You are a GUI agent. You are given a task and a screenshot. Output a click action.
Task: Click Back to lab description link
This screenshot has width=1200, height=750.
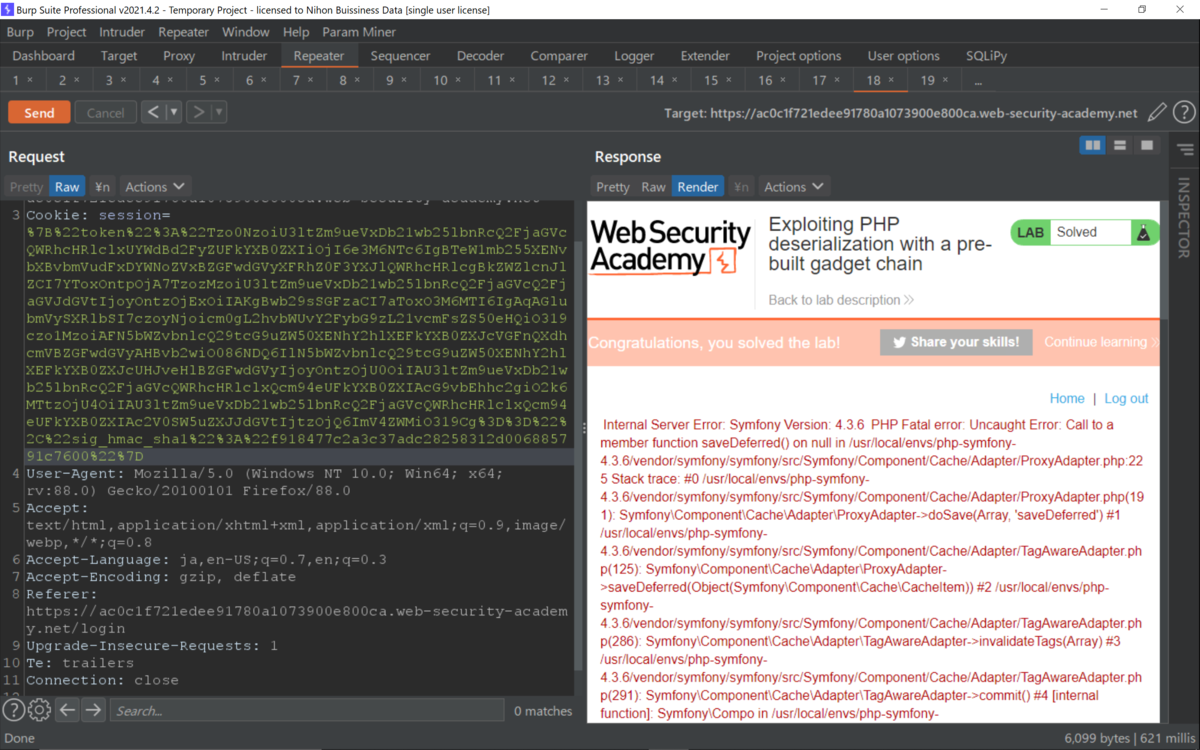(x=841, y=300)
